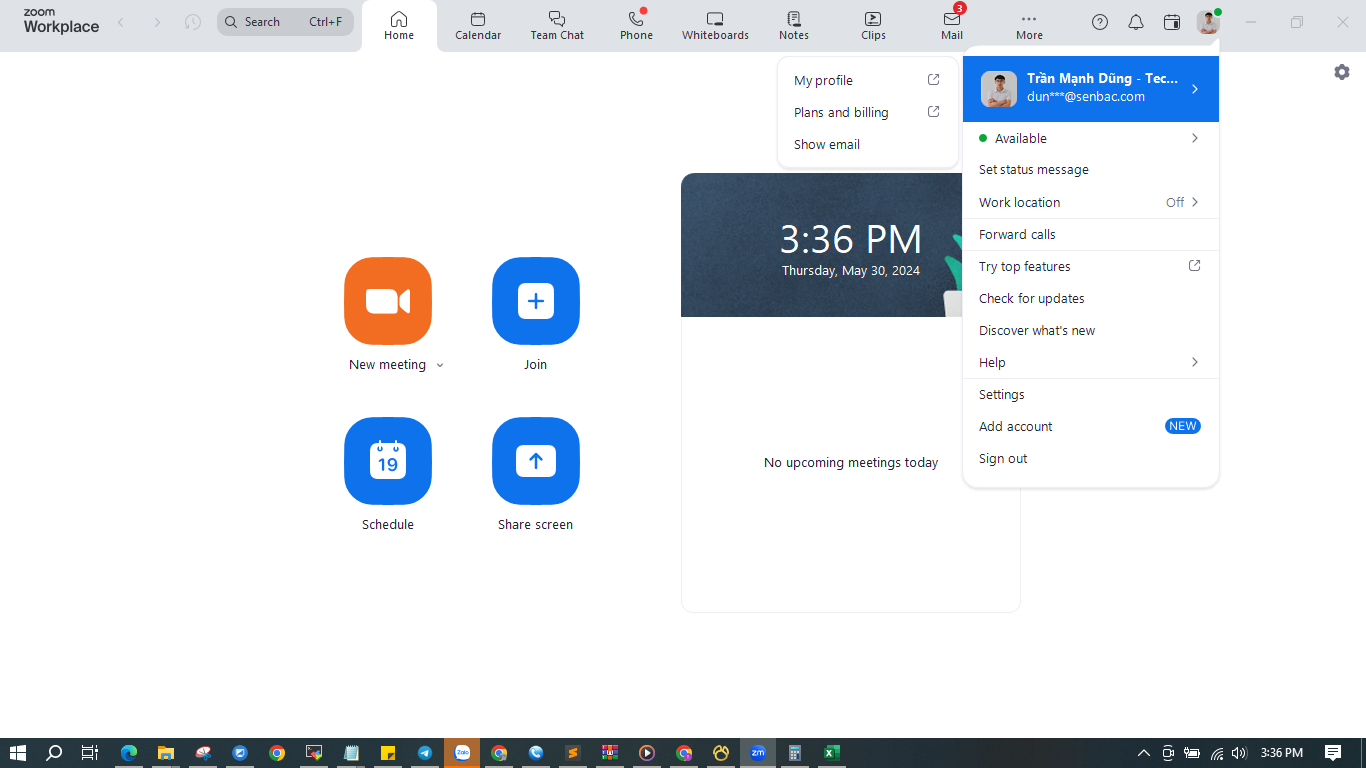Click the blue Join plus icon

click(535, 301)
